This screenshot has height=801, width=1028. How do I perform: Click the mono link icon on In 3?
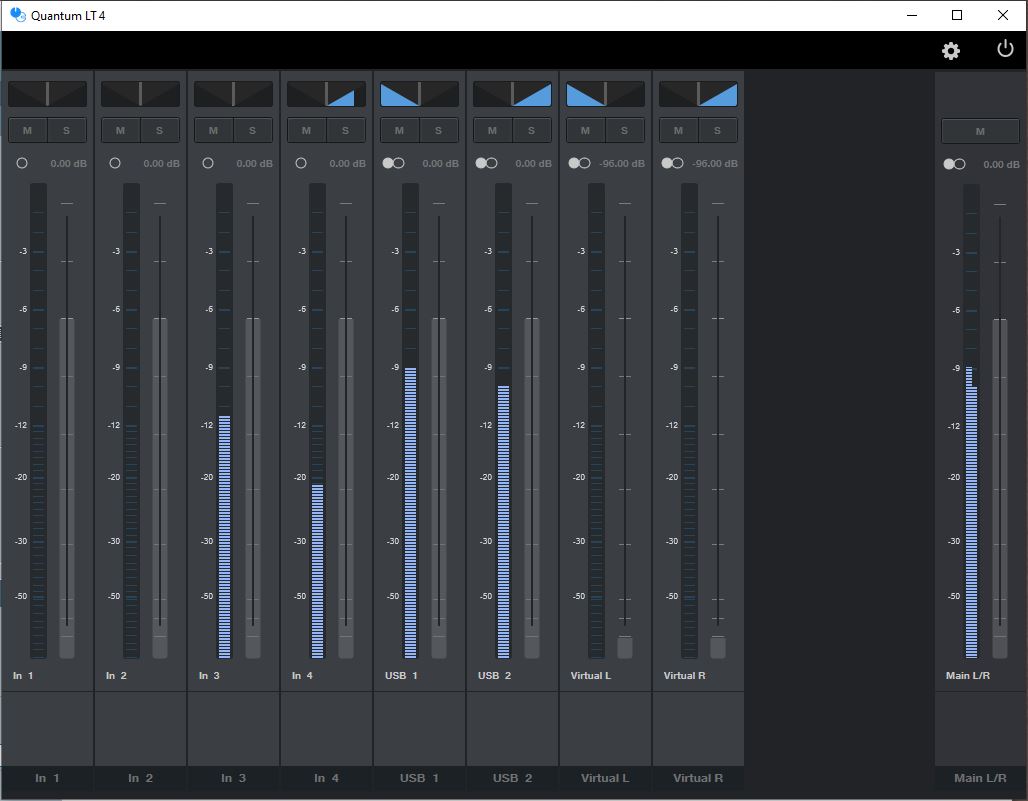[x=208, y=163]
